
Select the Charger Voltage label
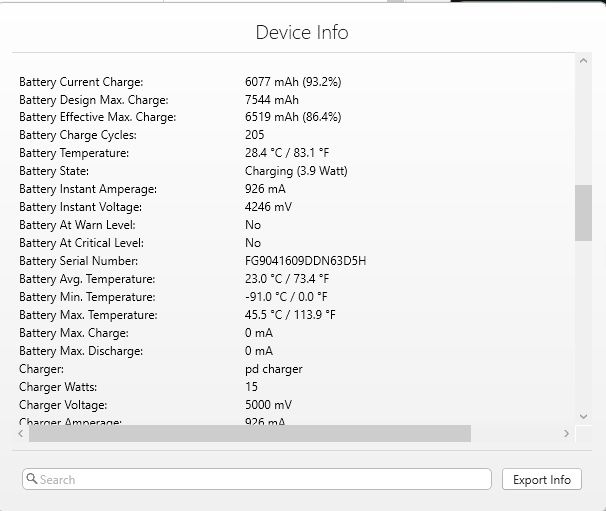tap(63, 405)
